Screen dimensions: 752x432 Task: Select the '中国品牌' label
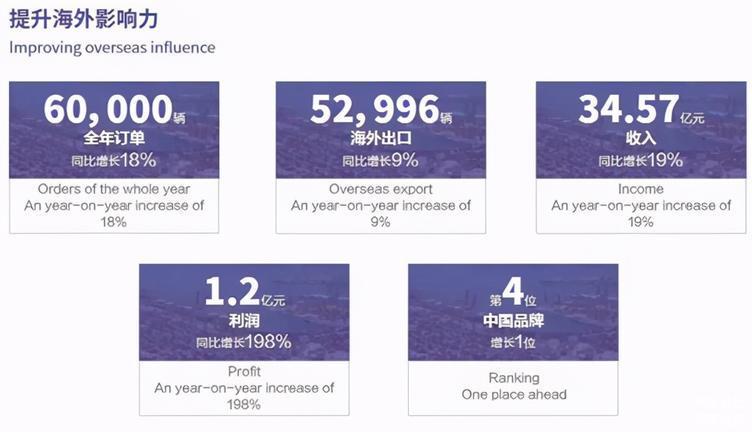513,321
